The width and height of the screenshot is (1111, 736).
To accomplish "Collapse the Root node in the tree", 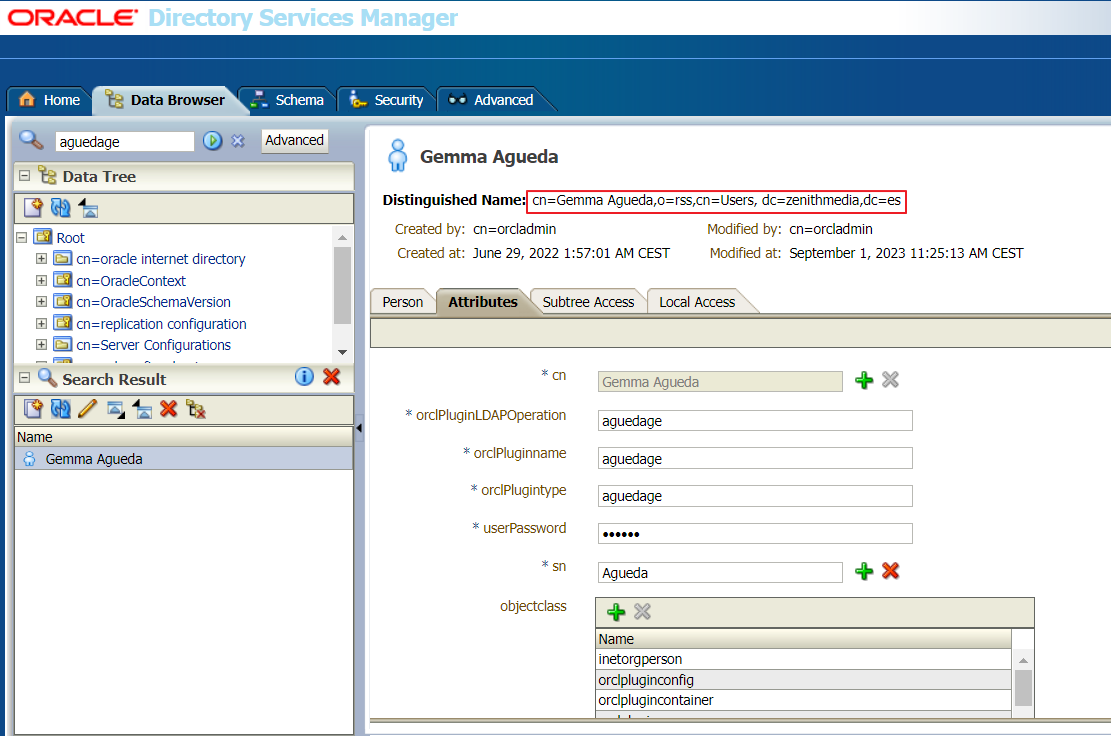I will [21, 238].
